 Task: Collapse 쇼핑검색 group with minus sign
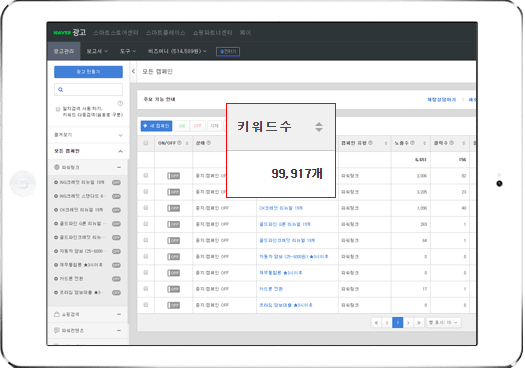click(x=119, y=314)
